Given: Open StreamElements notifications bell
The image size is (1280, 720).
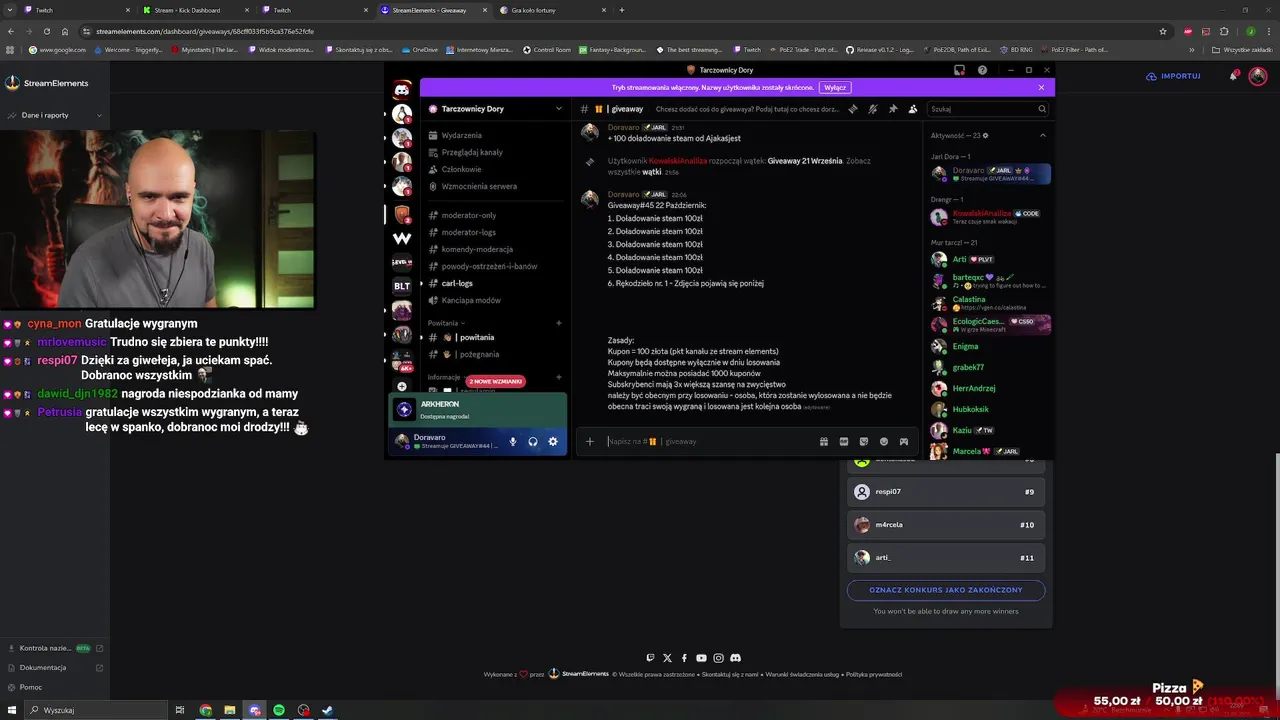Looking at the screenshot, I should click(x=1233, y=76).
